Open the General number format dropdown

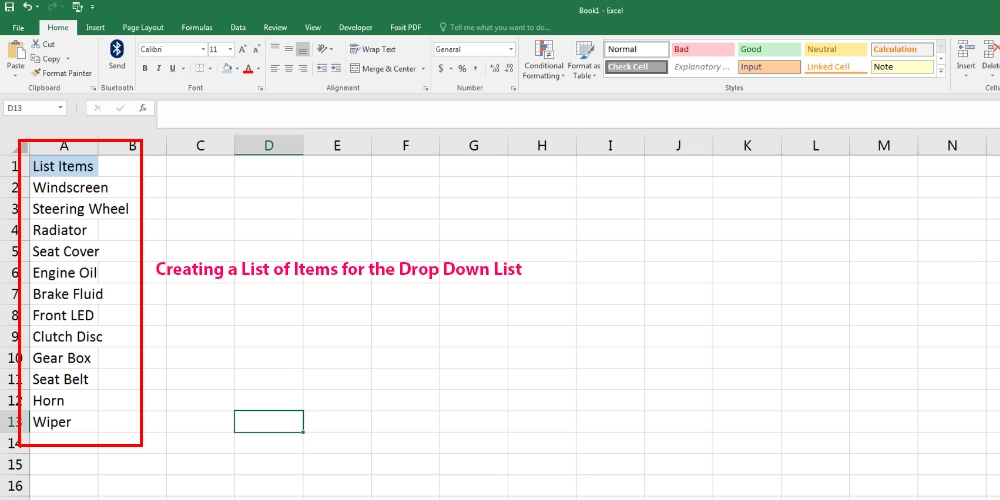click(x=511, y=49)
